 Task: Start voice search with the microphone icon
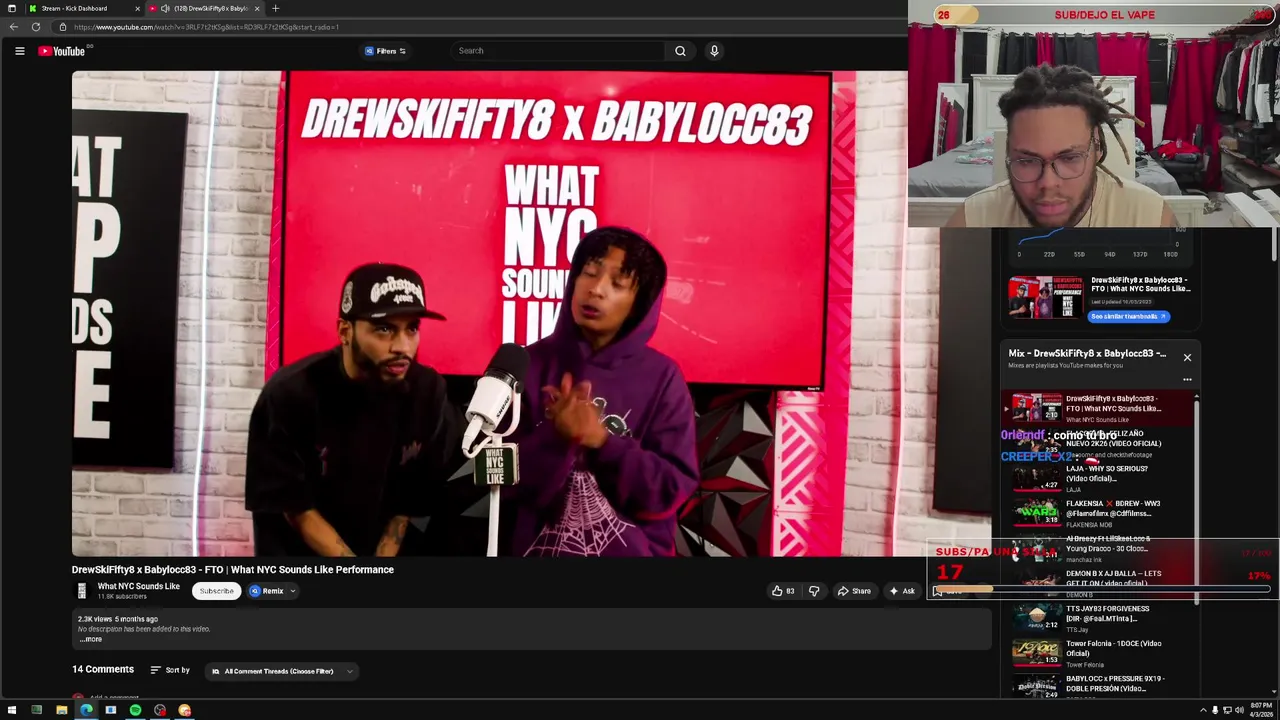tap(714, 51)
